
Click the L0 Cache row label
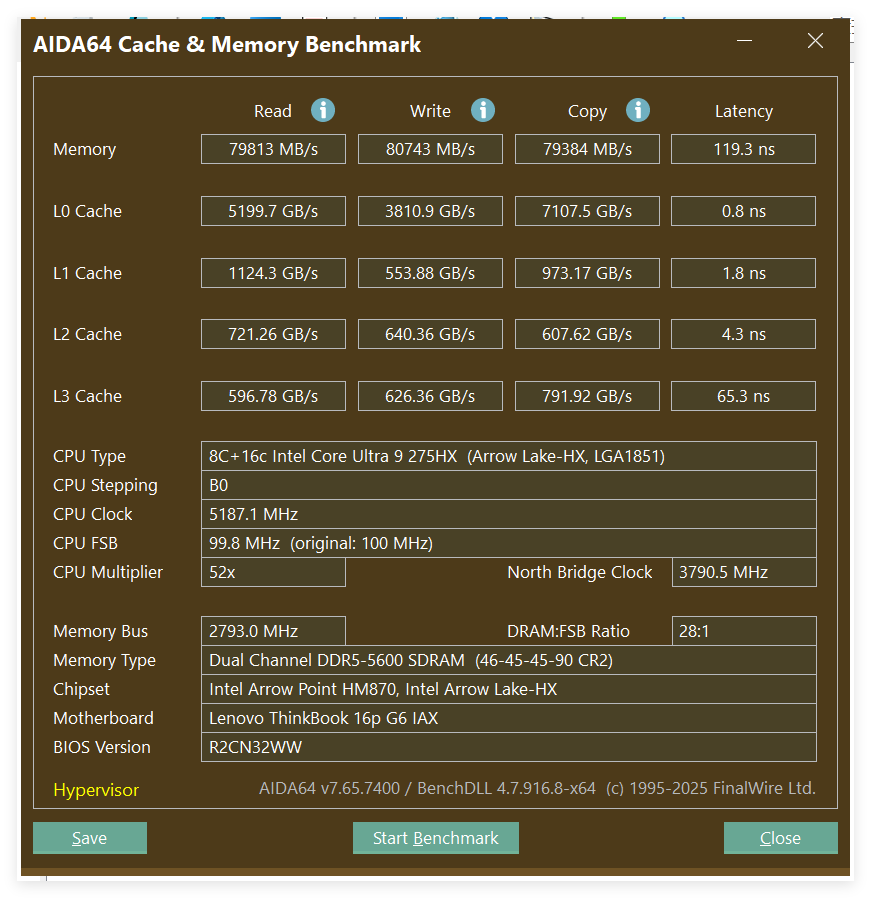87,211
